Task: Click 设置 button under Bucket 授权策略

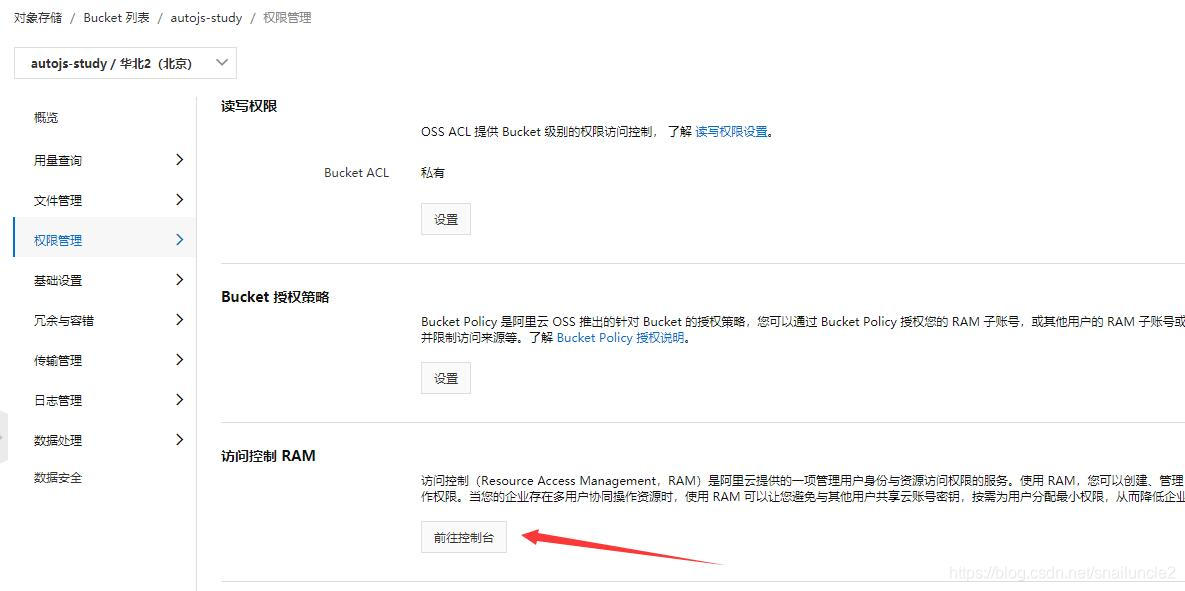Action: point(446,378)
